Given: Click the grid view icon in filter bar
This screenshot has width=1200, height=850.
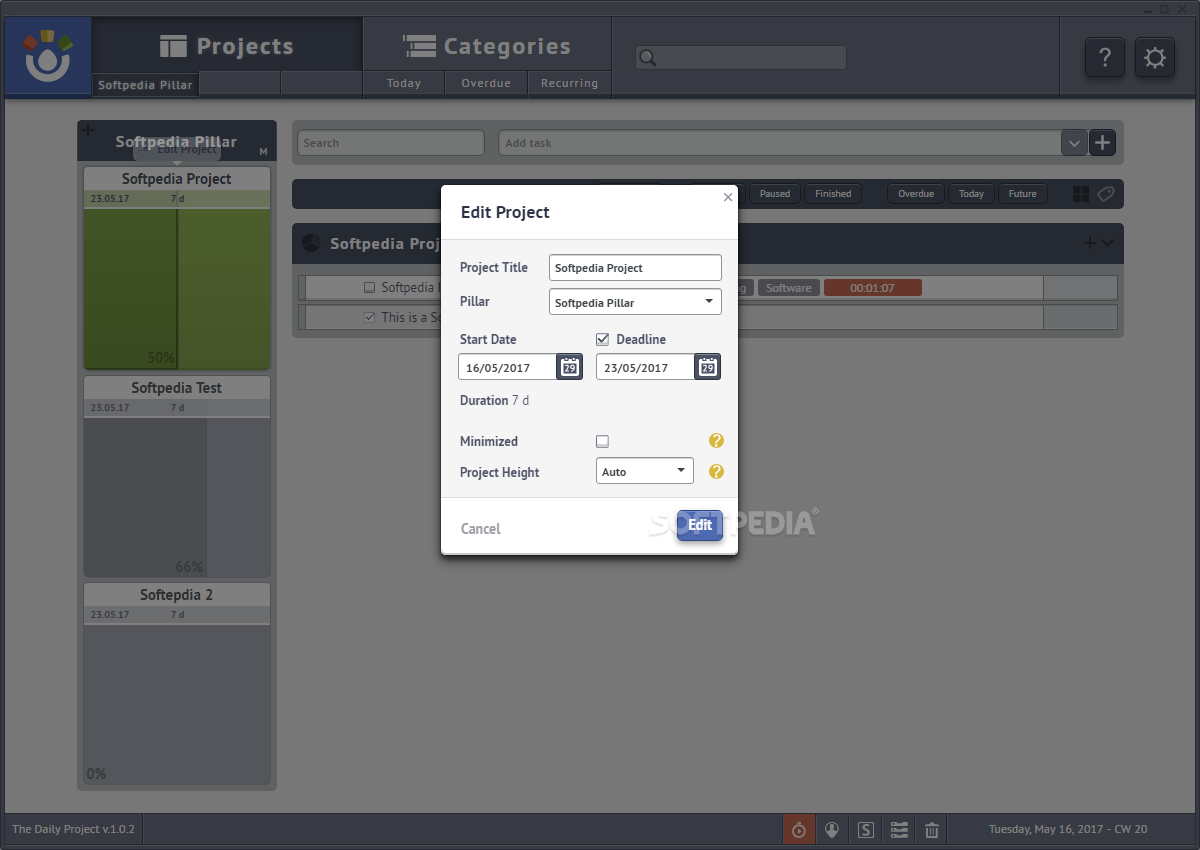Looking at the screenshot, I should click(1081, 194).
